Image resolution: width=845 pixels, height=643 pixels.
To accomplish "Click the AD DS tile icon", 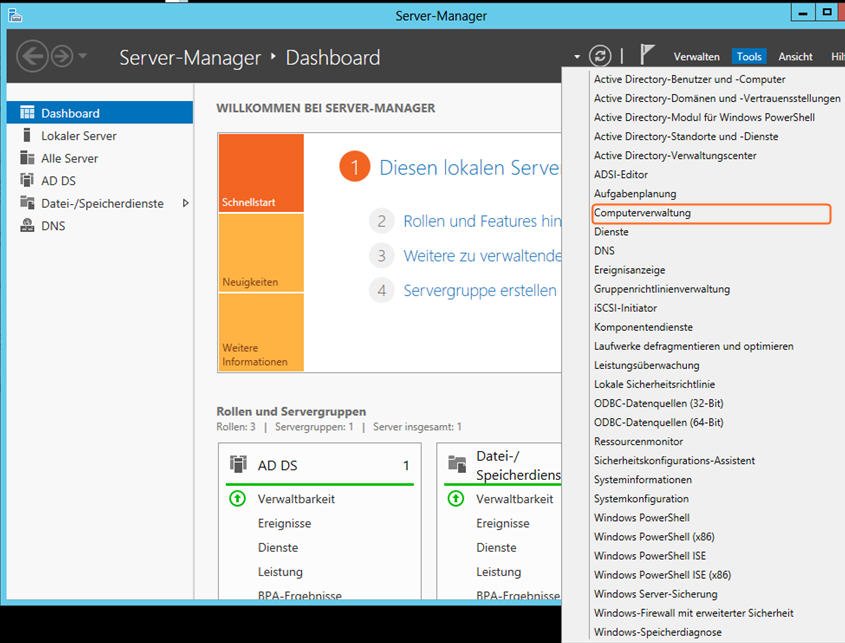I will click(238, 464).
